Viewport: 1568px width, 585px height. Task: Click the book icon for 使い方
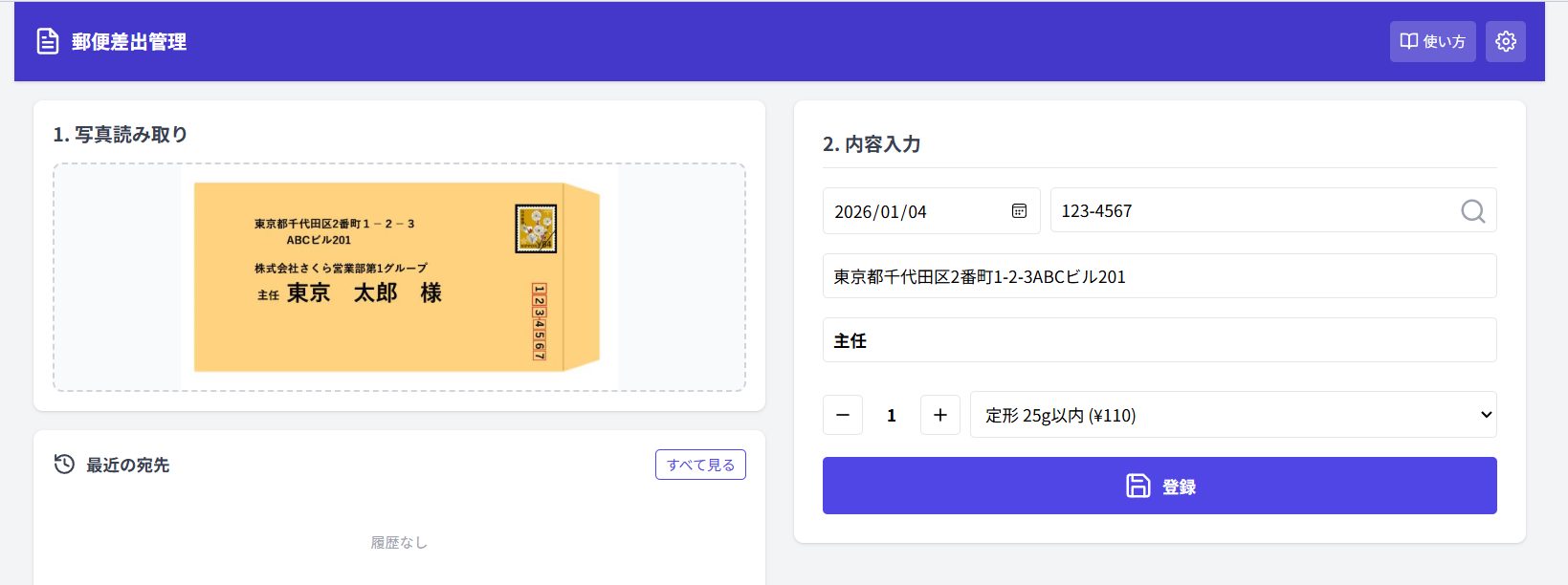(x=1408, y=41)
